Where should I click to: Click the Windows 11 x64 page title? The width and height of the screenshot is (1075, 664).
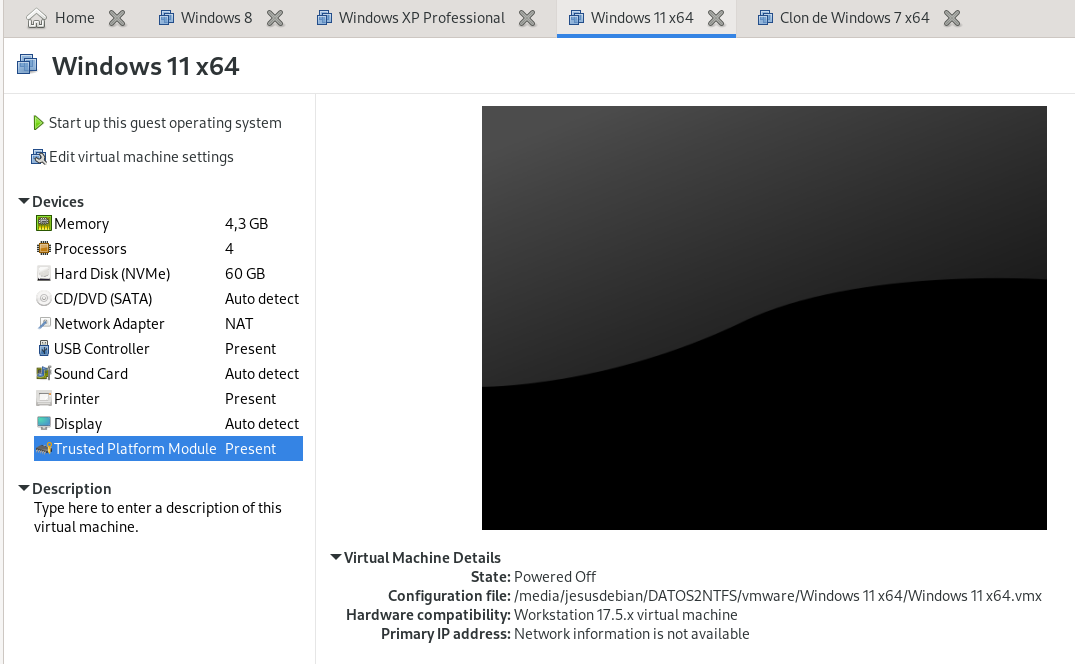click(145, 66)
